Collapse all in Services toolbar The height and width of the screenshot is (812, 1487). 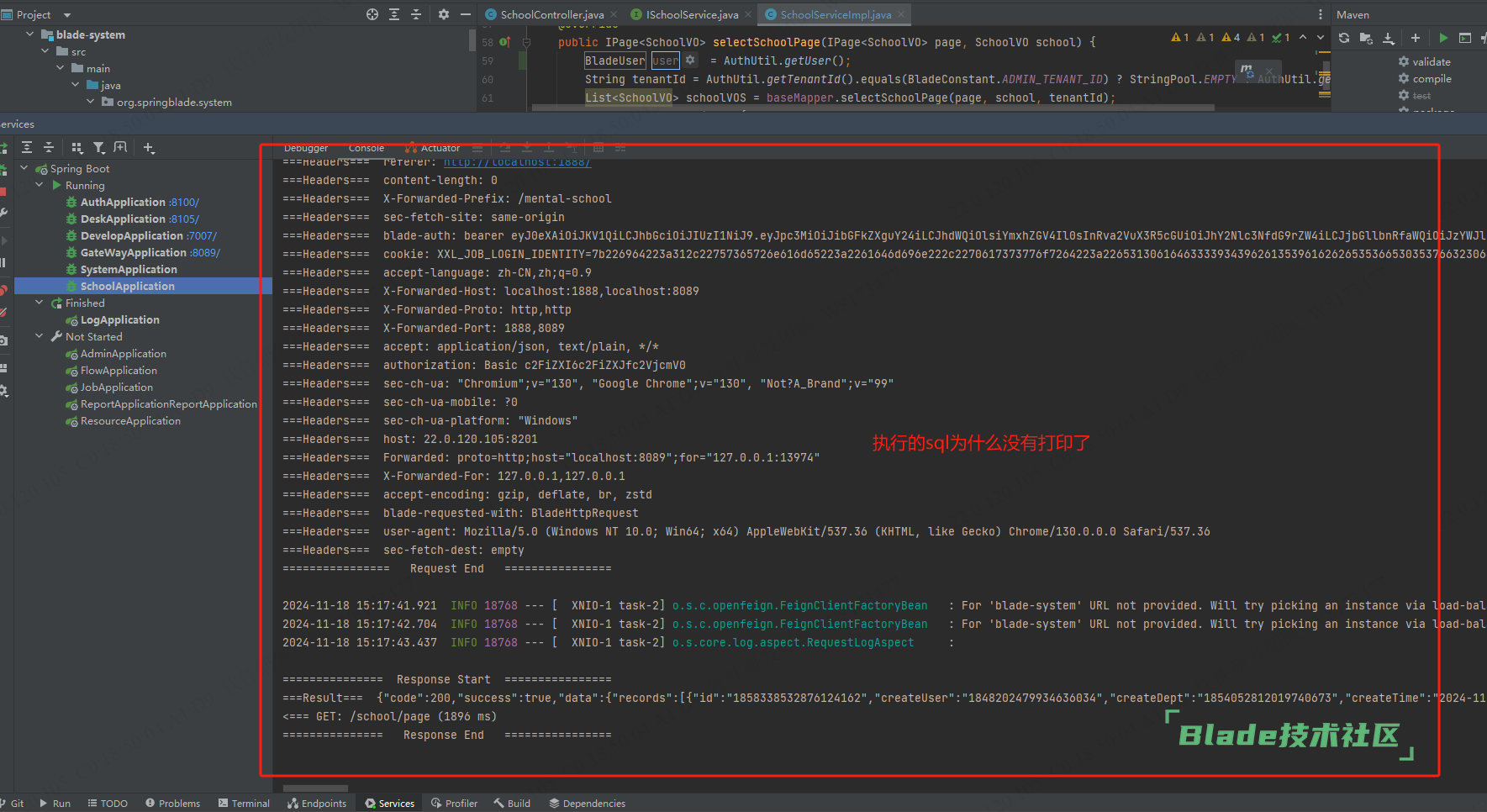(49, 147)
